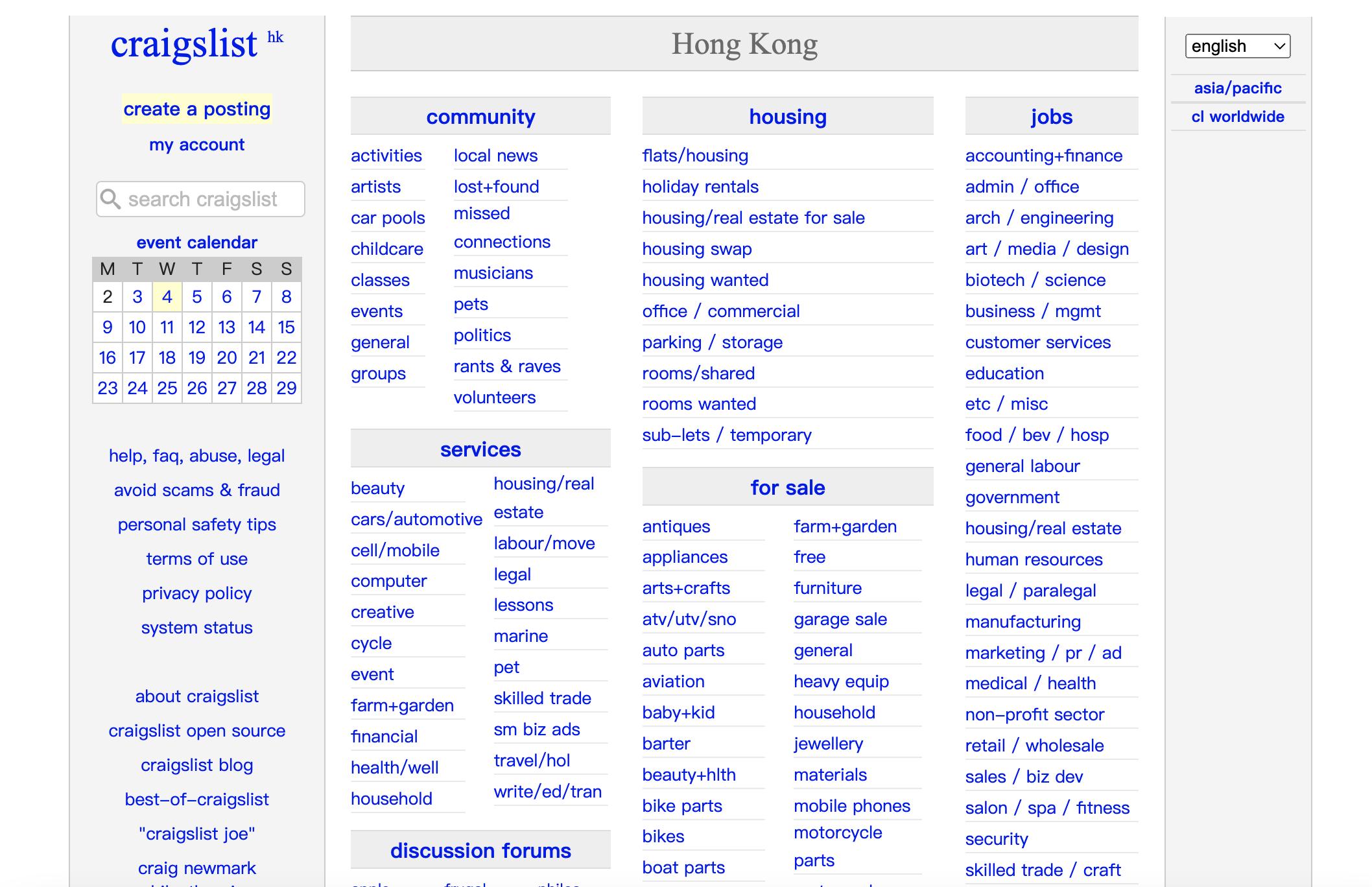Open flats/housing listings
This screenshot has height=887, width=1372.
point(695,156)
